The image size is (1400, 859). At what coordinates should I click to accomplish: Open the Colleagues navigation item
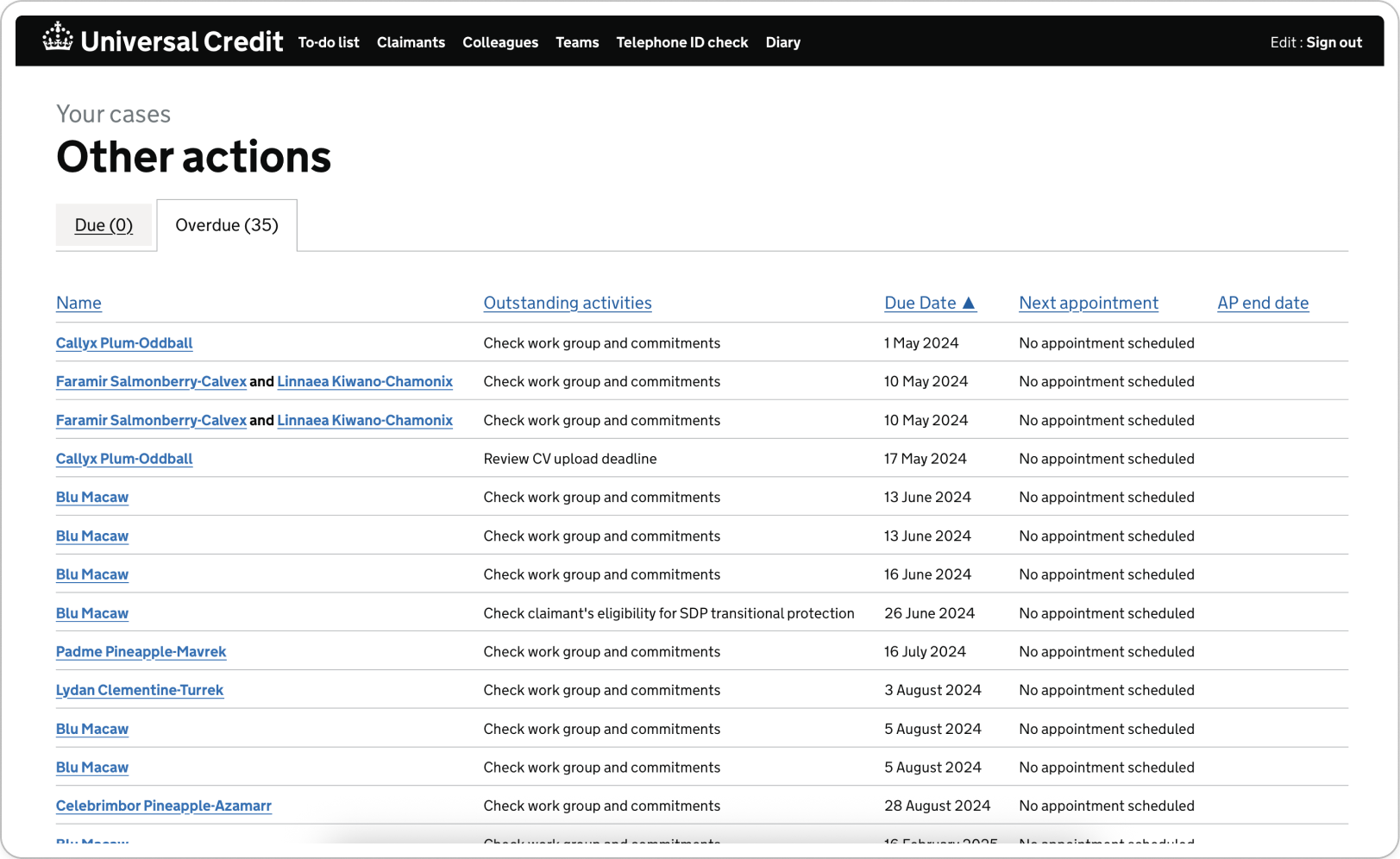coord(500,42)
